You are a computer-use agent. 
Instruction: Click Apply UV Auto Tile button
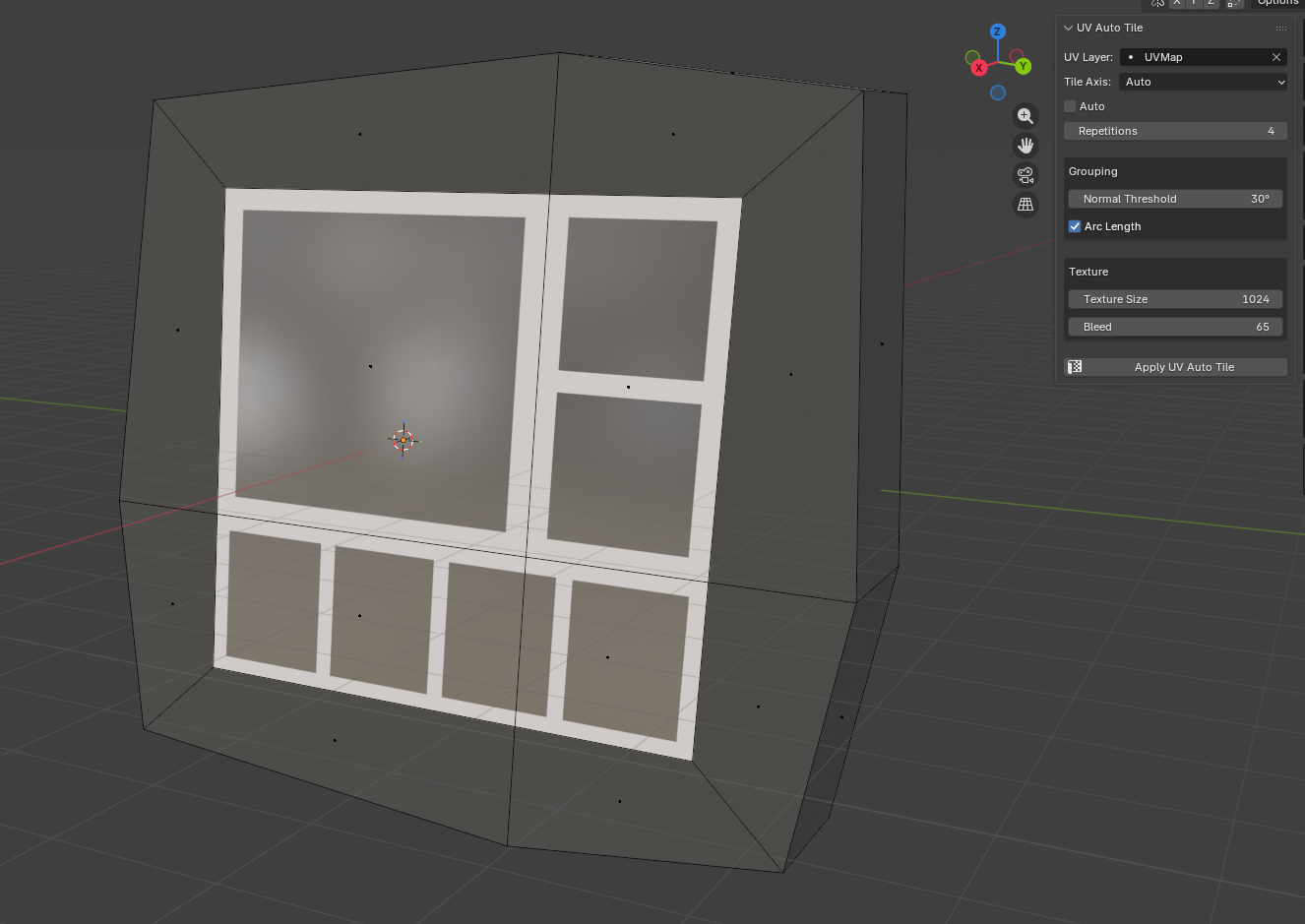tap(1176, 367)
